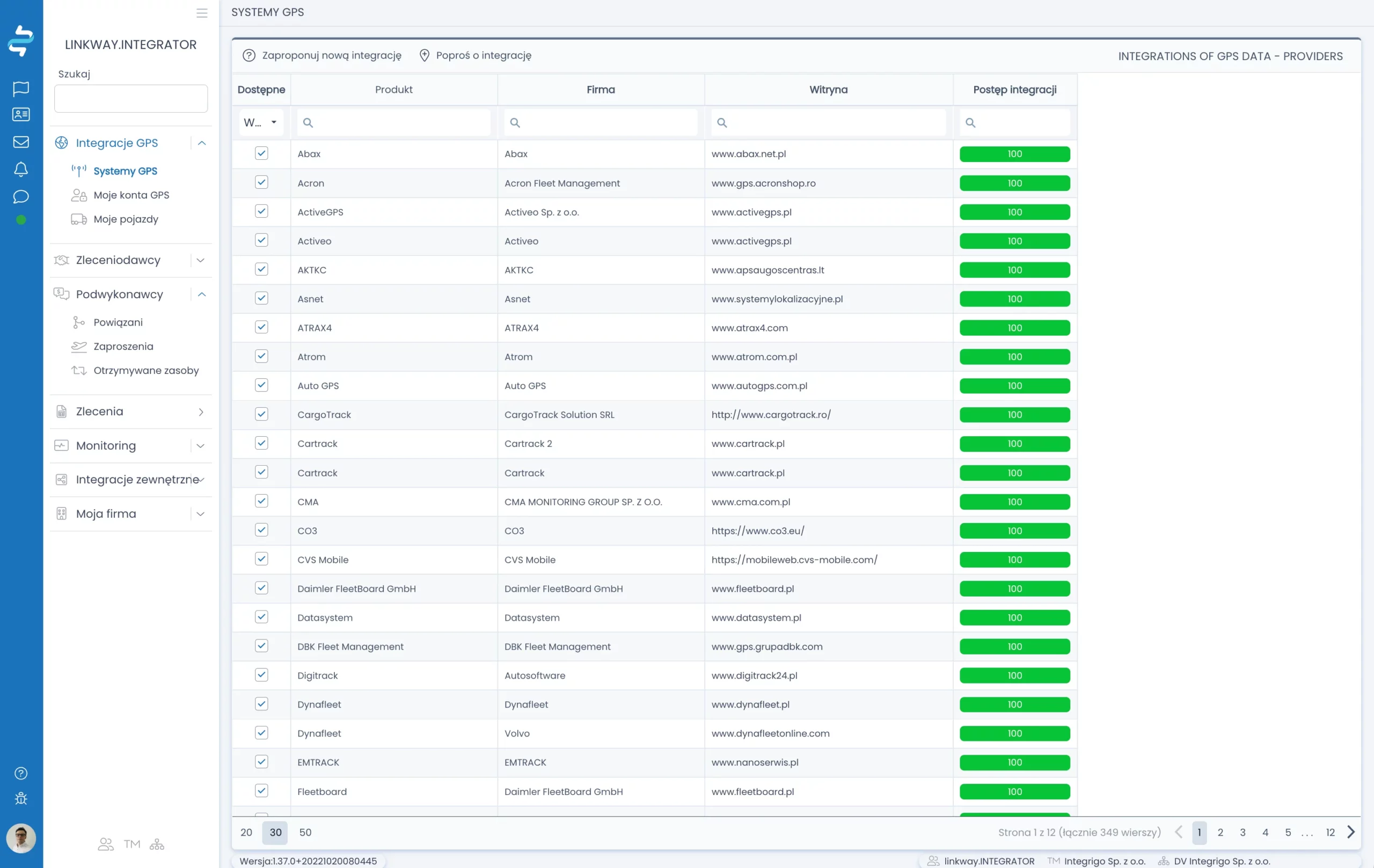Click the Zleceniodawcy handshake icon
The image size is (1374, 868).
61,260
